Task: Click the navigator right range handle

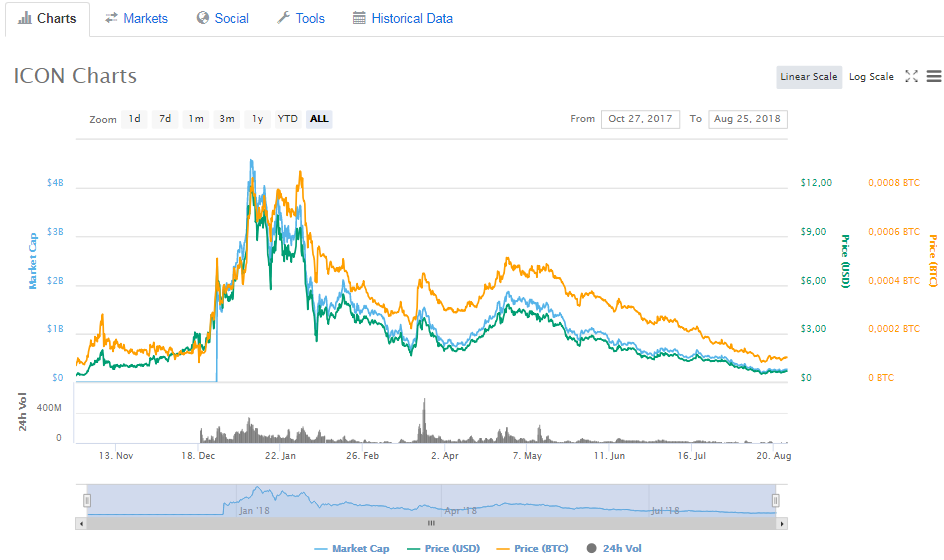Action: pyautogui.click(x=775, y=500)
